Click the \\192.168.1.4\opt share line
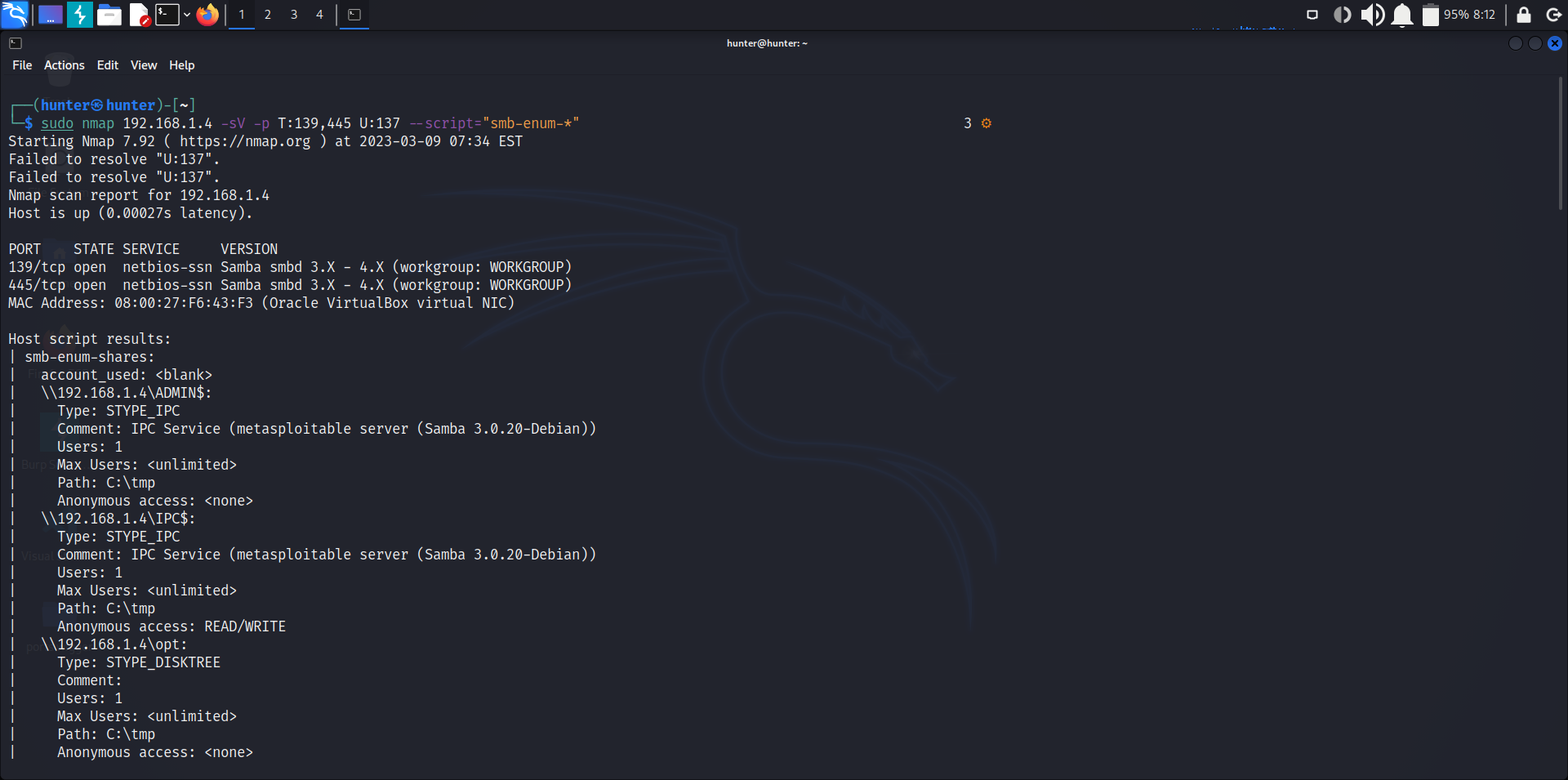Screen dimensions: 1568x780 (x=114, y=644)
